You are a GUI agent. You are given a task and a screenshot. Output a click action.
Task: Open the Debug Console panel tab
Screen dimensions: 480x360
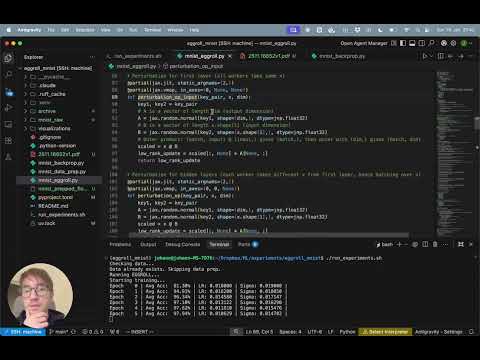click(x=183, y=244)
